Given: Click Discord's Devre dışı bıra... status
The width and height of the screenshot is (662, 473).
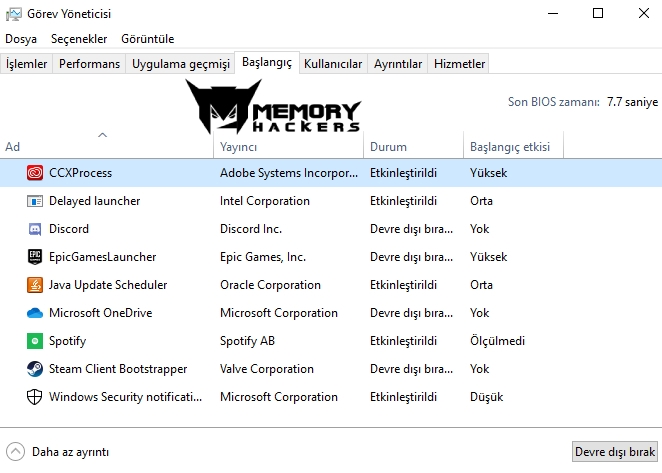Looking at the screenshot, I should pos(411,229).
